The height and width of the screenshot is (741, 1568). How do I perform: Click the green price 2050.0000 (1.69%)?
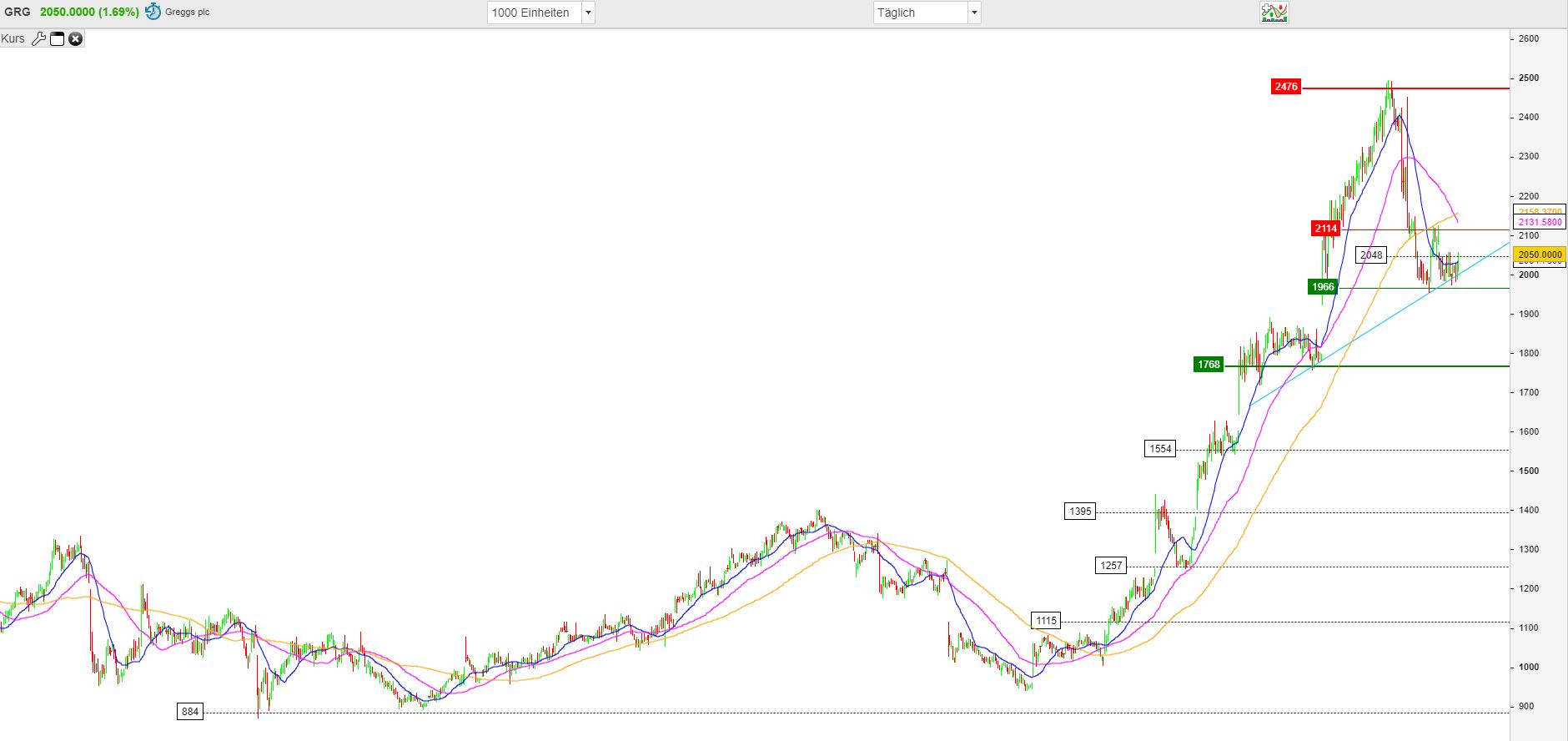tap(89, 12)
